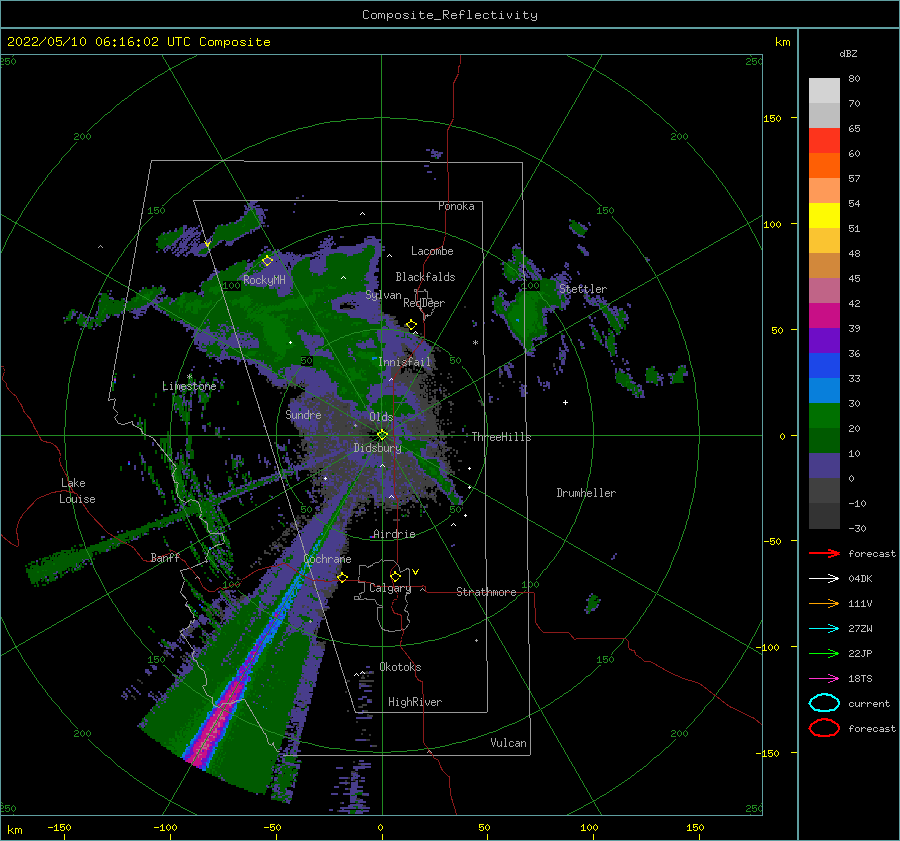Image resolution: width=900 pixels, height=841 pixels.
Task: Click the white asterisk marker above Limestone
Action: (189, 377)
